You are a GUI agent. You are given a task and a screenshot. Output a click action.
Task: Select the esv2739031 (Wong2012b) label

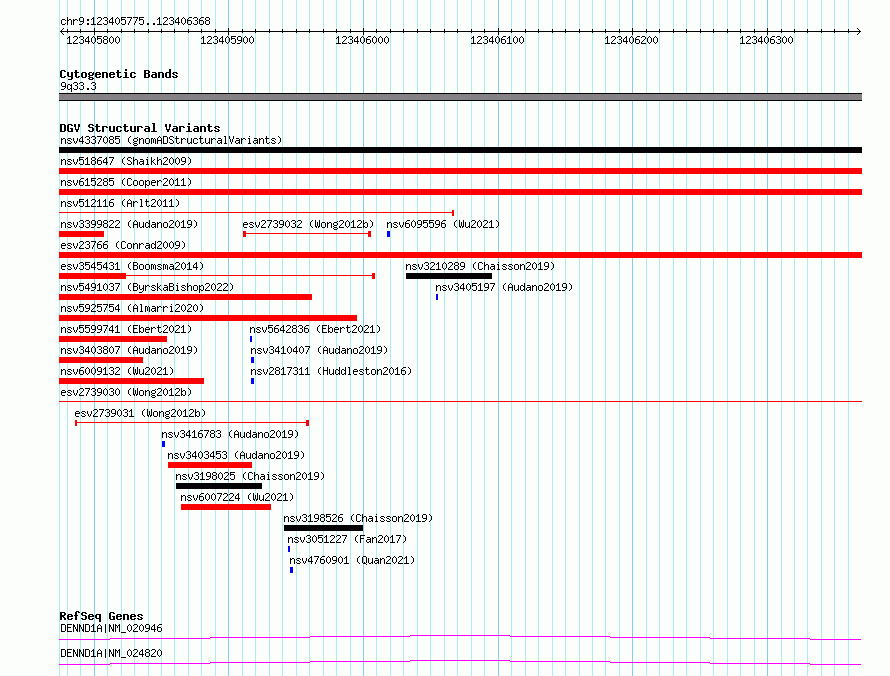tap(140, 413)
